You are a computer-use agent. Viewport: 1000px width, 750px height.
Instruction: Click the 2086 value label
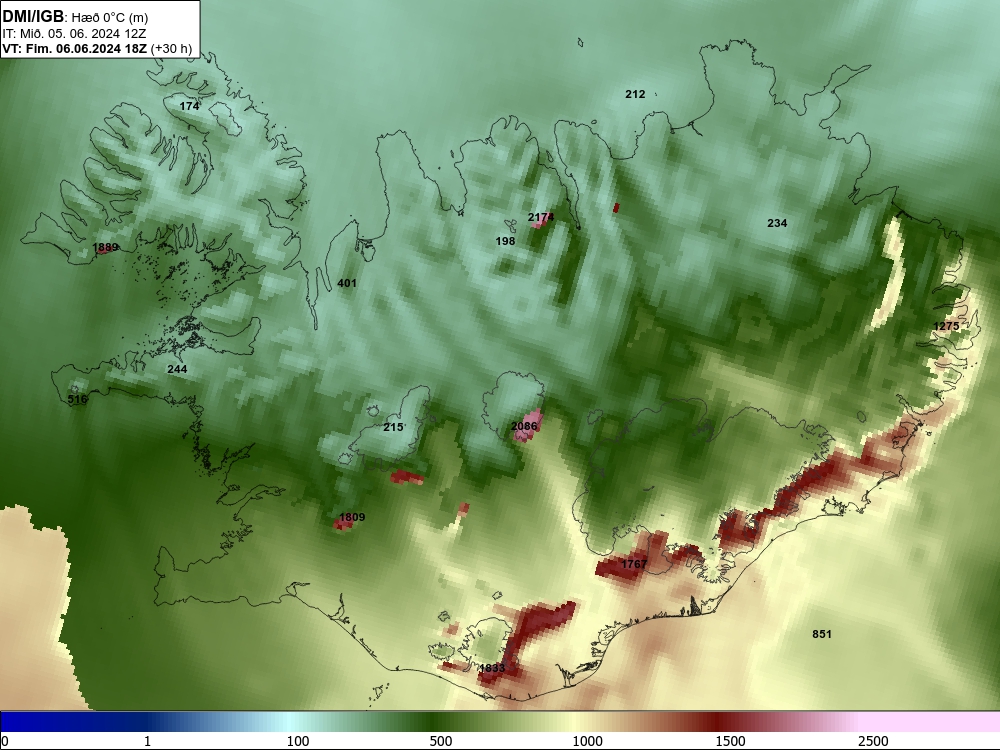pos(524,425)
